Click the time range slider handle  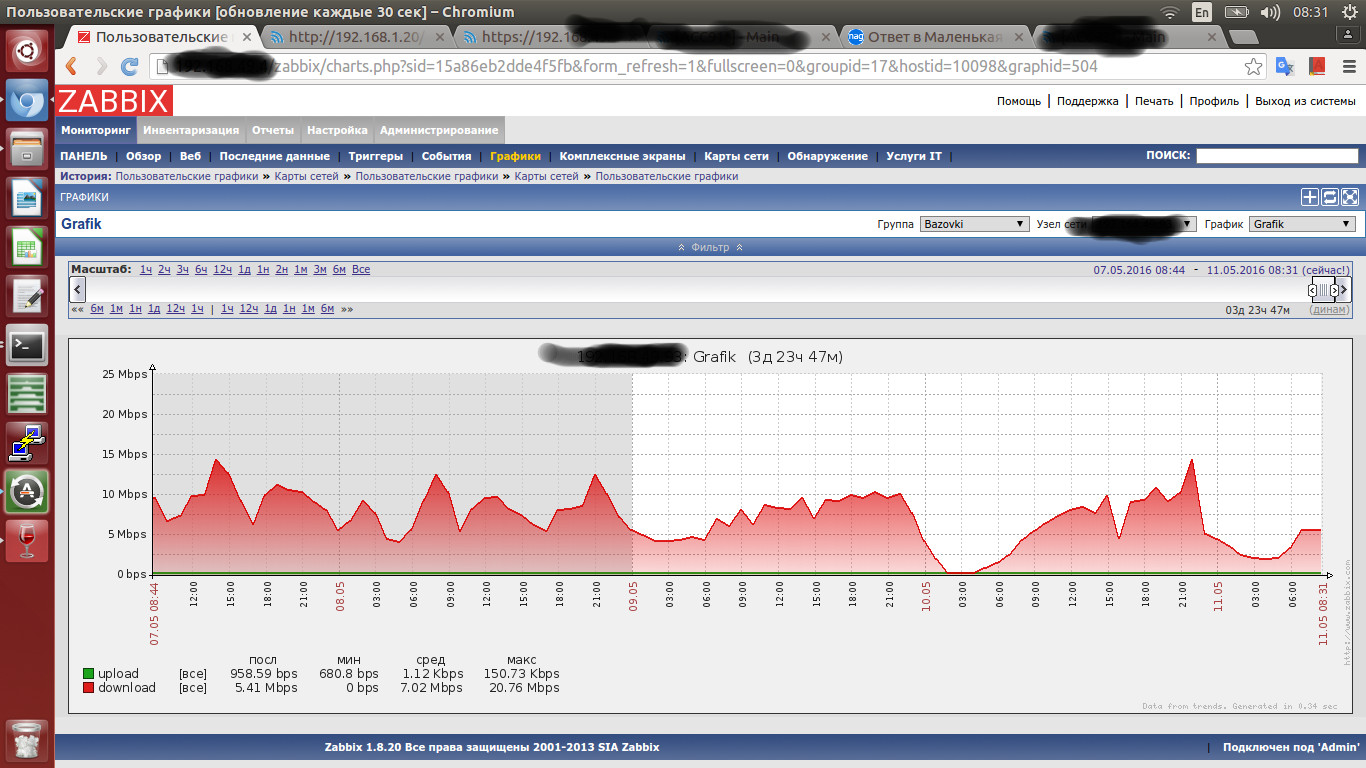(x=1323, y=290)
